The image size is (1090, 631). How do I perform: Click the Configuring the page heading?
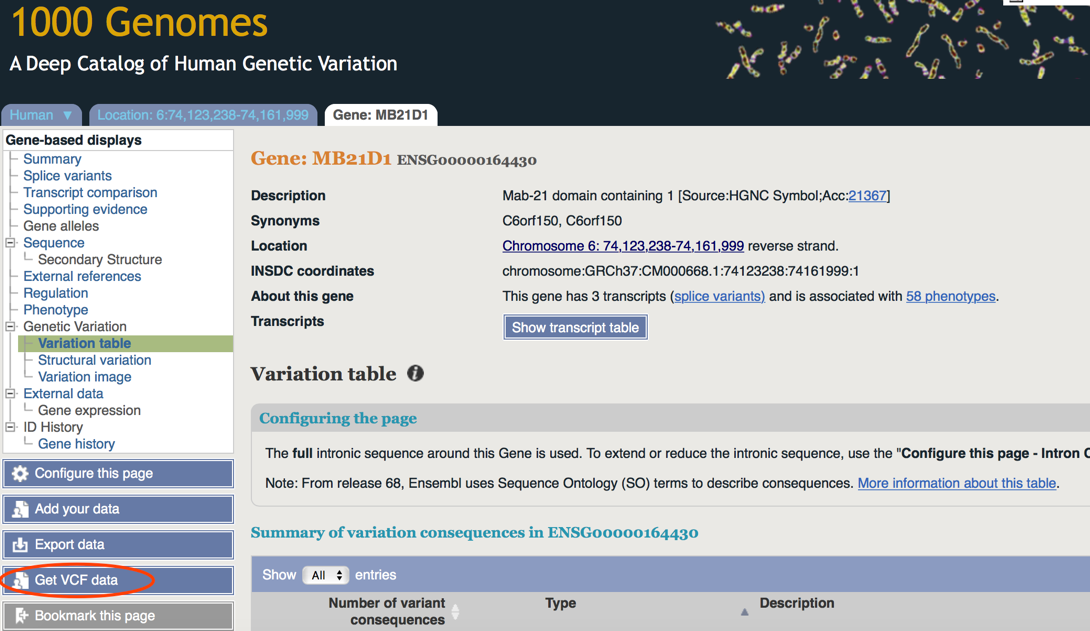click(338, 418)
